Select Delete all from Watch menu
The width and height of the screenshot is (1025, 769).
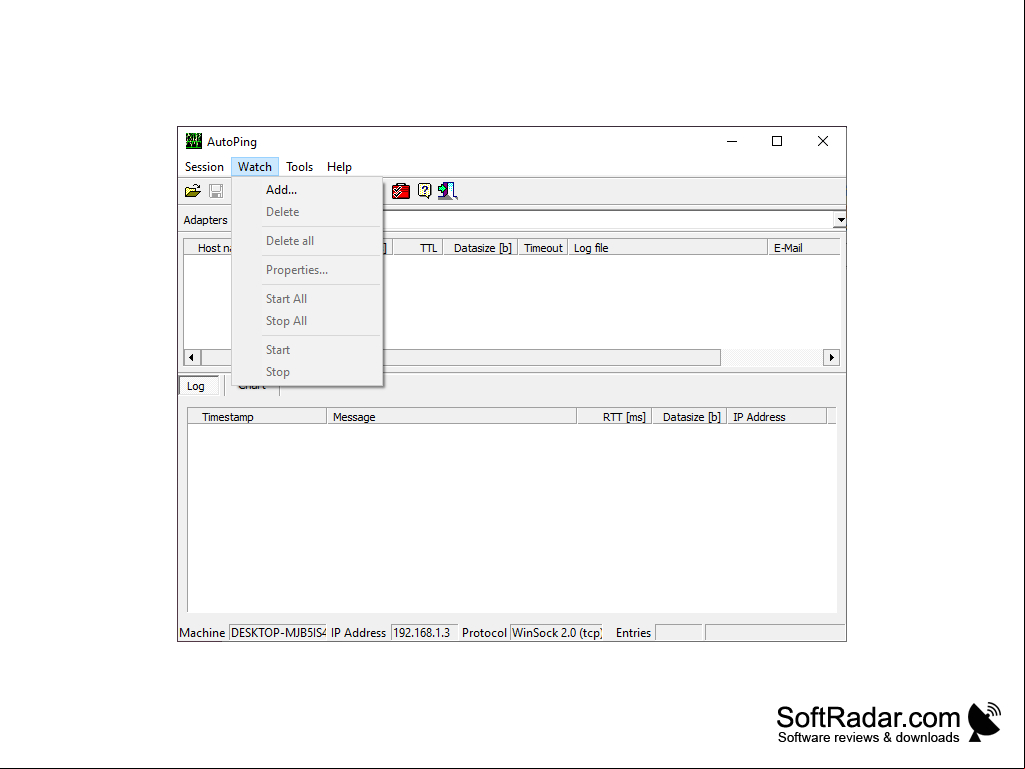click(307, 241)
